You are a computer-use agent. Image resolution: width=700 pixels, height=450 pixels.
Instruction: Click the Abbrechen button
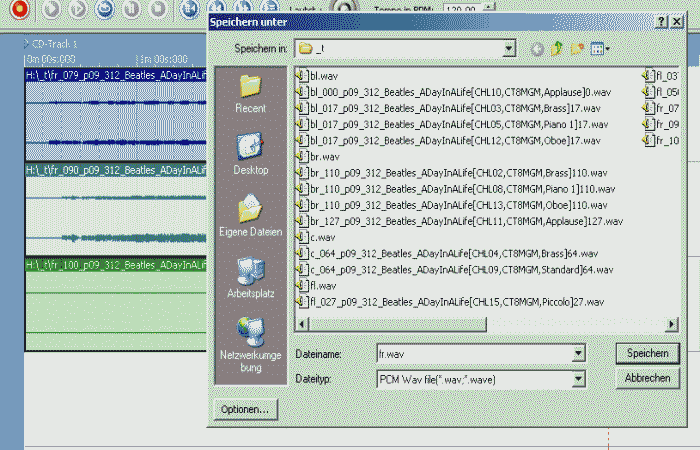pyautogui.click(x=647, y=379)
